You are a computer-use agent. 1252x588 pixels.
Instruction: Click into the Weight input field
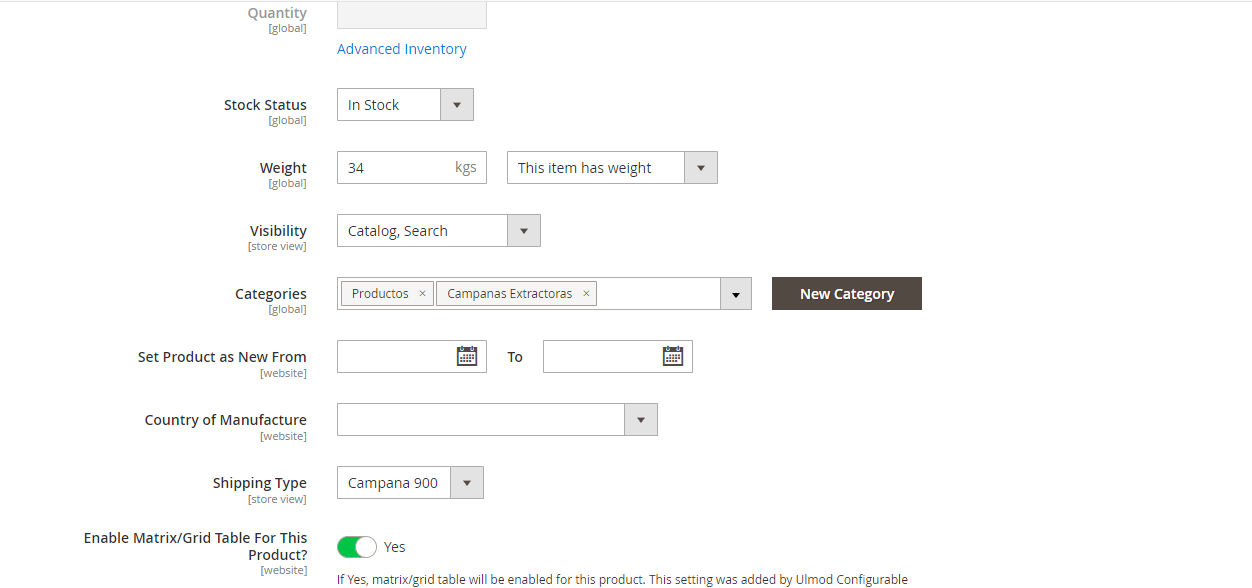(x=395, y=168)
